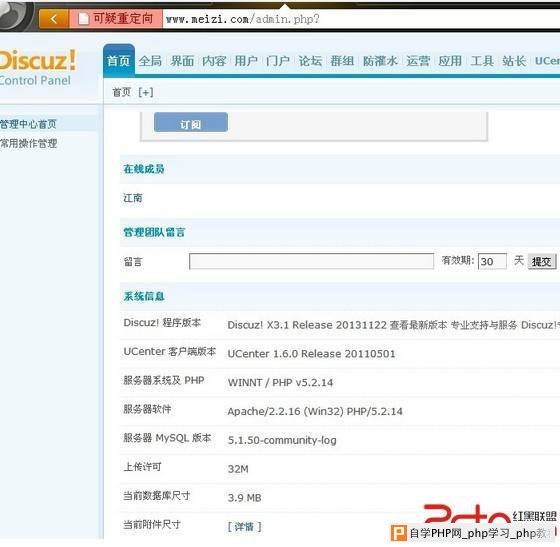This screenshot has height=547, width=560.
Task: Click the 3.9 MB database size value
Action: (x=245, y=498)
